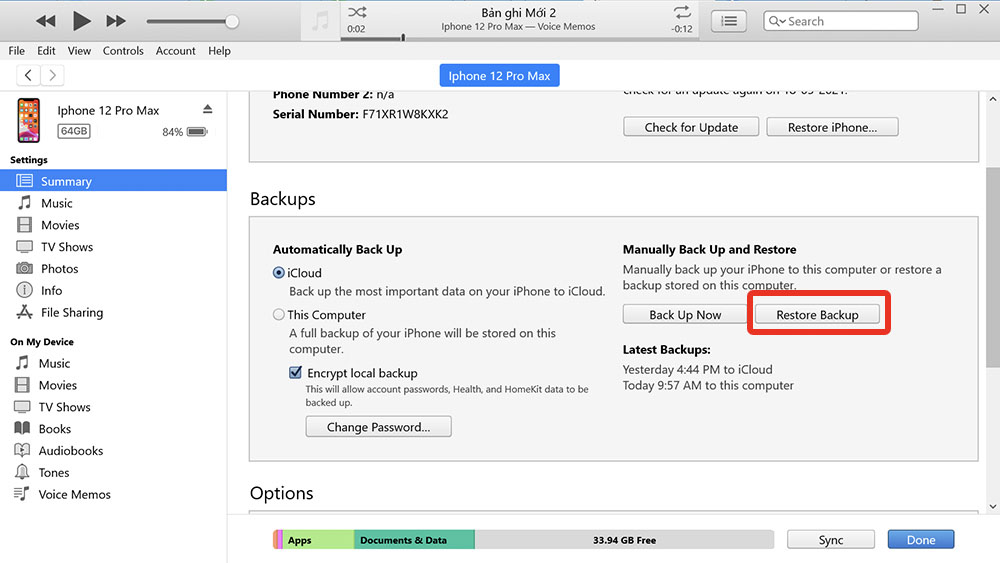
Task: Open the View menu
Action: pyautogui.click(x=79, y=51)
